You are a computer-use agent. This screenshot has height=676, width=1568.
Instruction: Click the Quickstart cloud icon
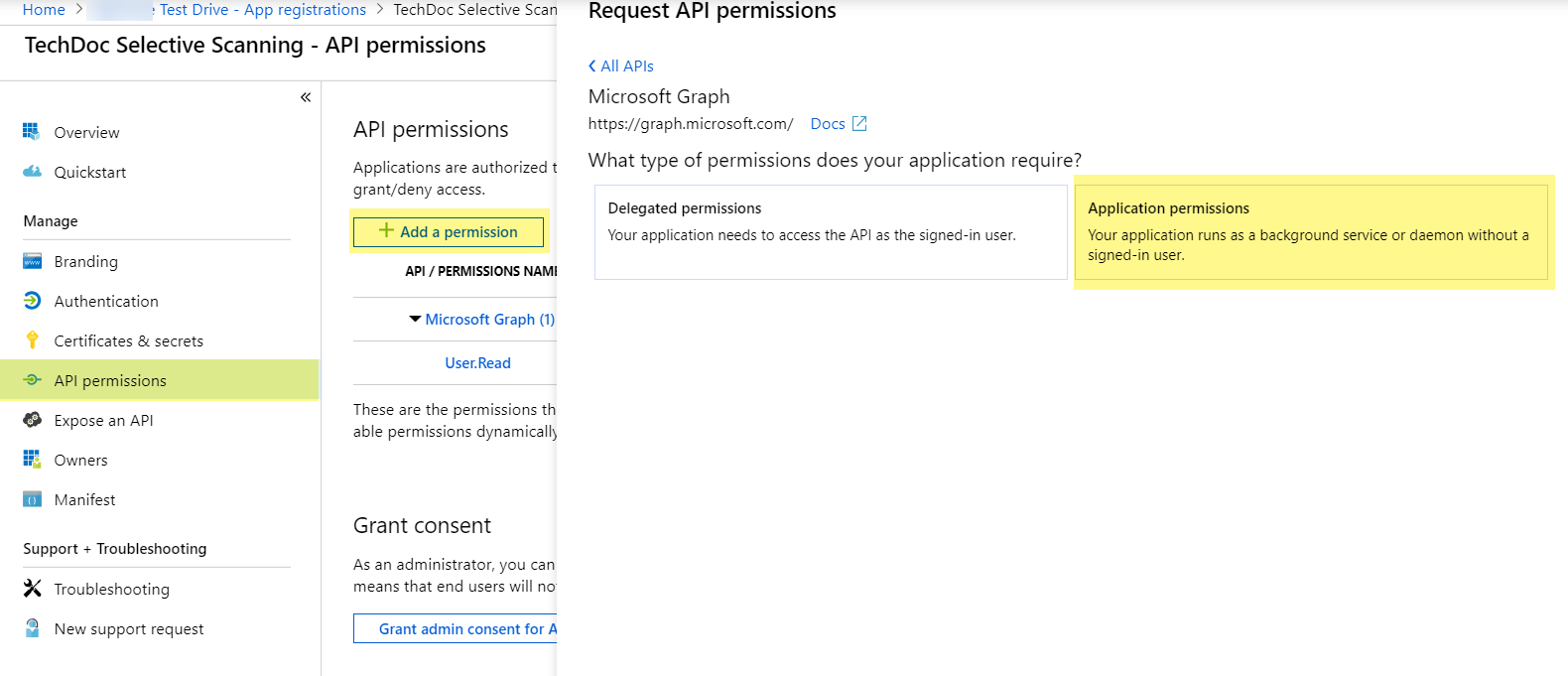coord(32,172)
